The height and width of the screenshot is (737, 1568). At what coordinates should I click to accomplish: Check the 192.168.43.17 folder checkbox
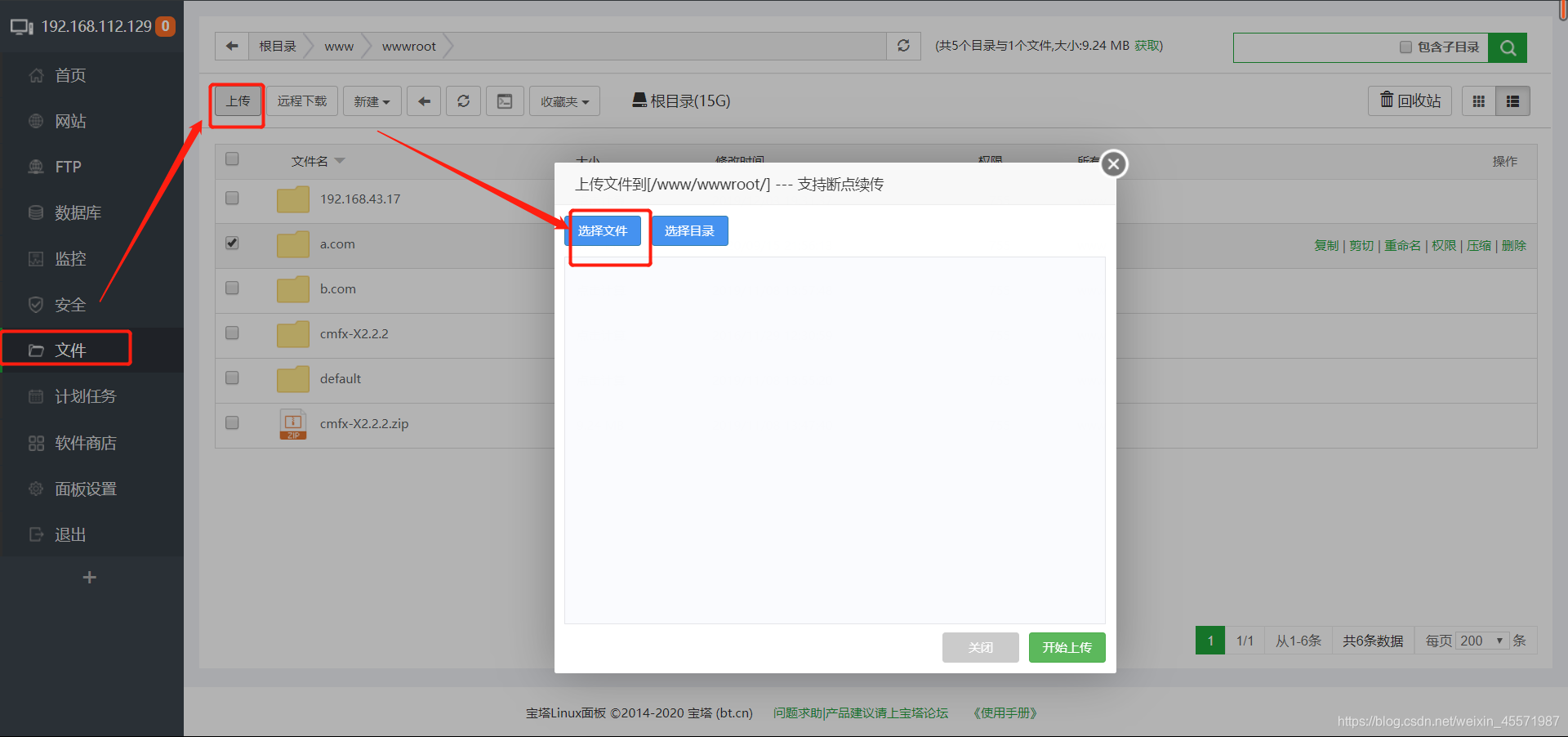[232, 198]
